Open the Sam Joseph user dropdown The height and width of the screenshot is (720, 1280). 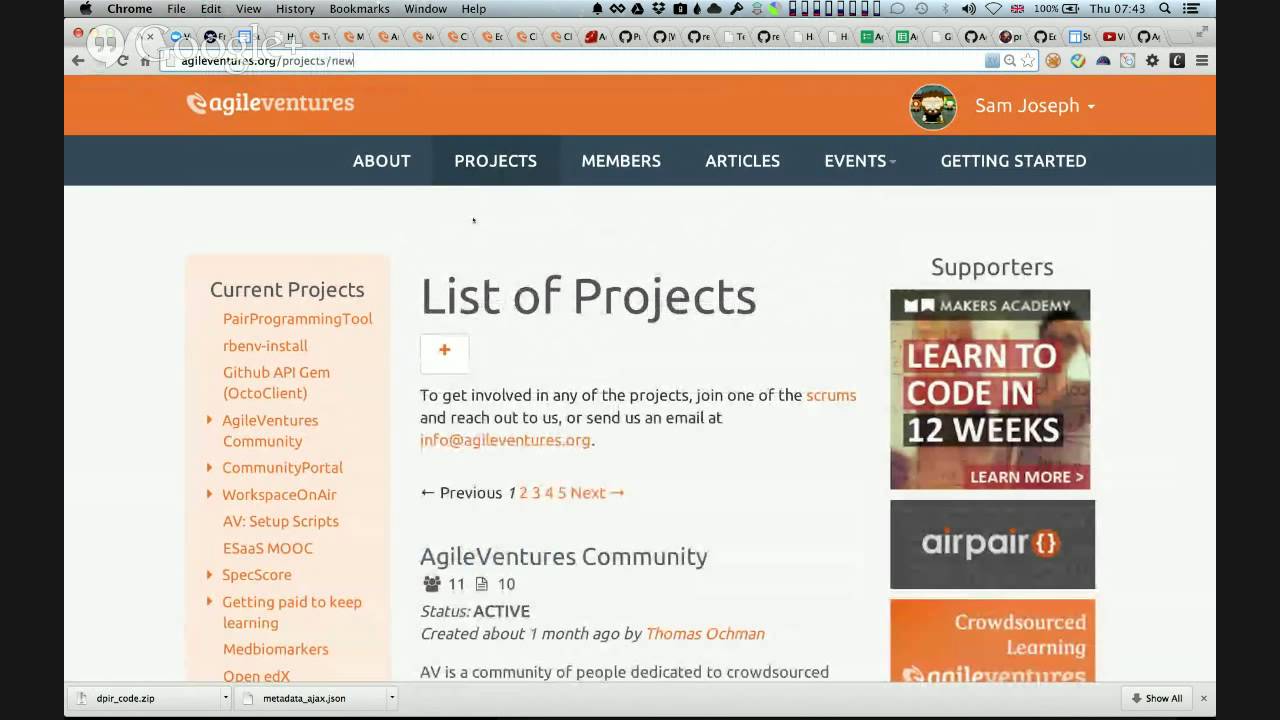pos(1035,106)
